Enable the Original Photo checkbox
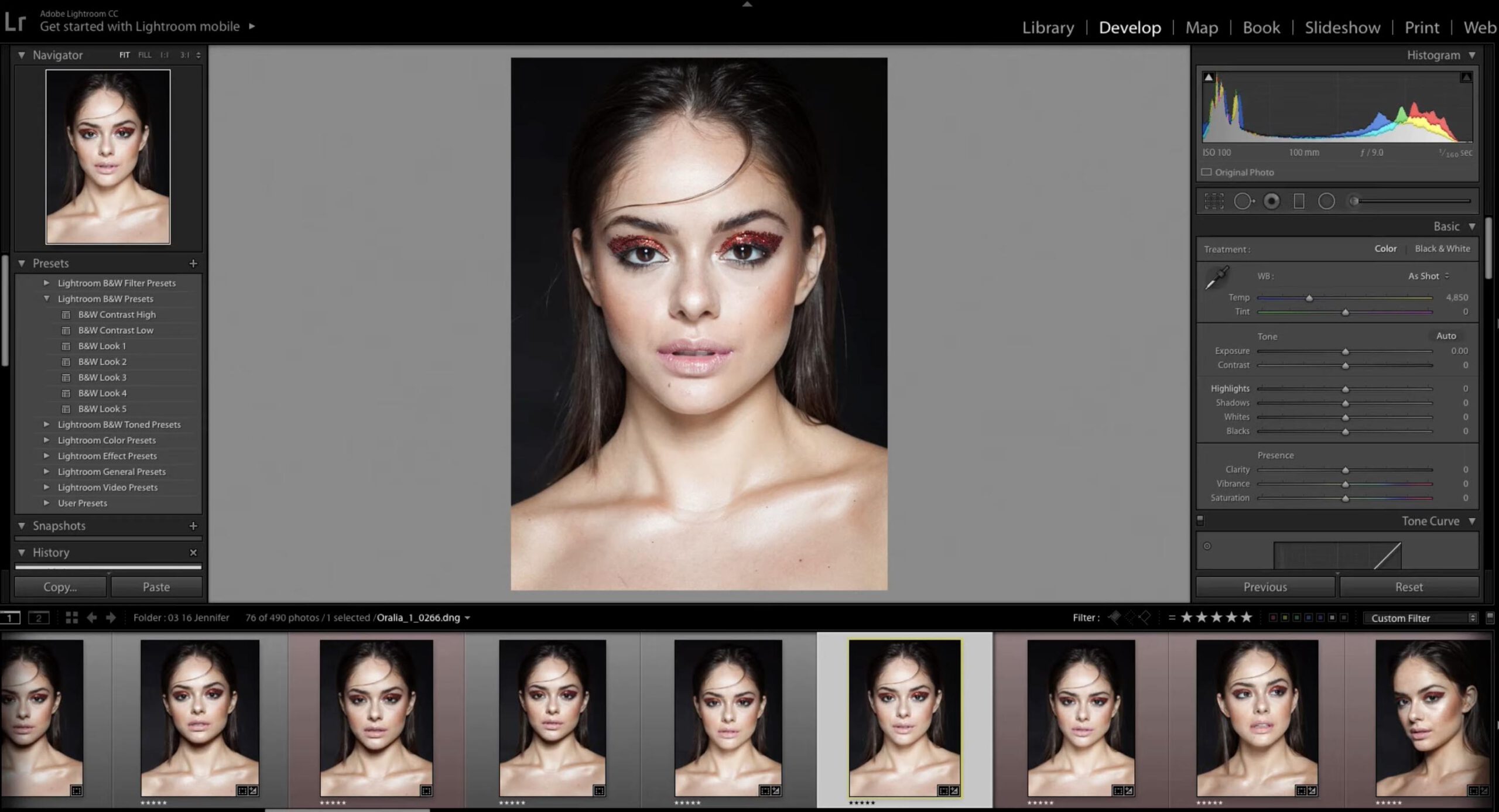 pyautogui.click(x=1206, y=172)
